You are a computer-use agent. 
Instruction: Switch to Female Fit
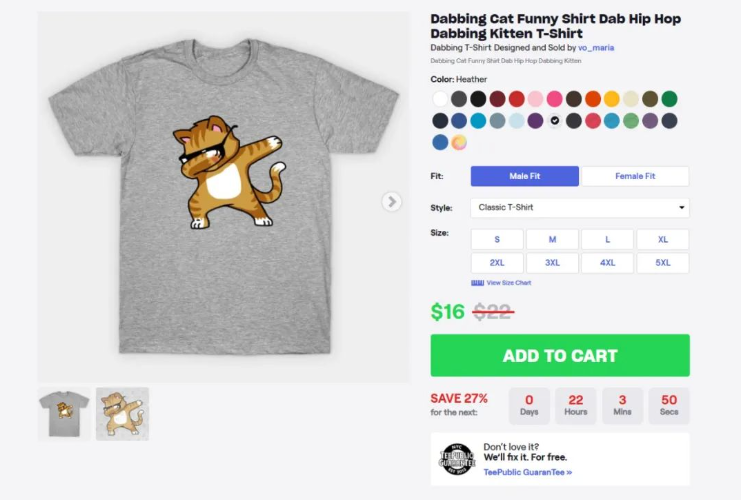click(635, 176)
